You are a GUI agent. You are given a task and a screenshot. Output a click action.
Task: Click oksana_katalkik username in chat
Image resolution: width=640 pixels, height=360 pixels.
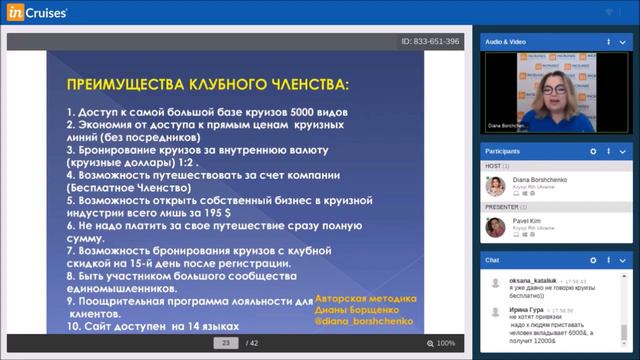coord(533,281)
